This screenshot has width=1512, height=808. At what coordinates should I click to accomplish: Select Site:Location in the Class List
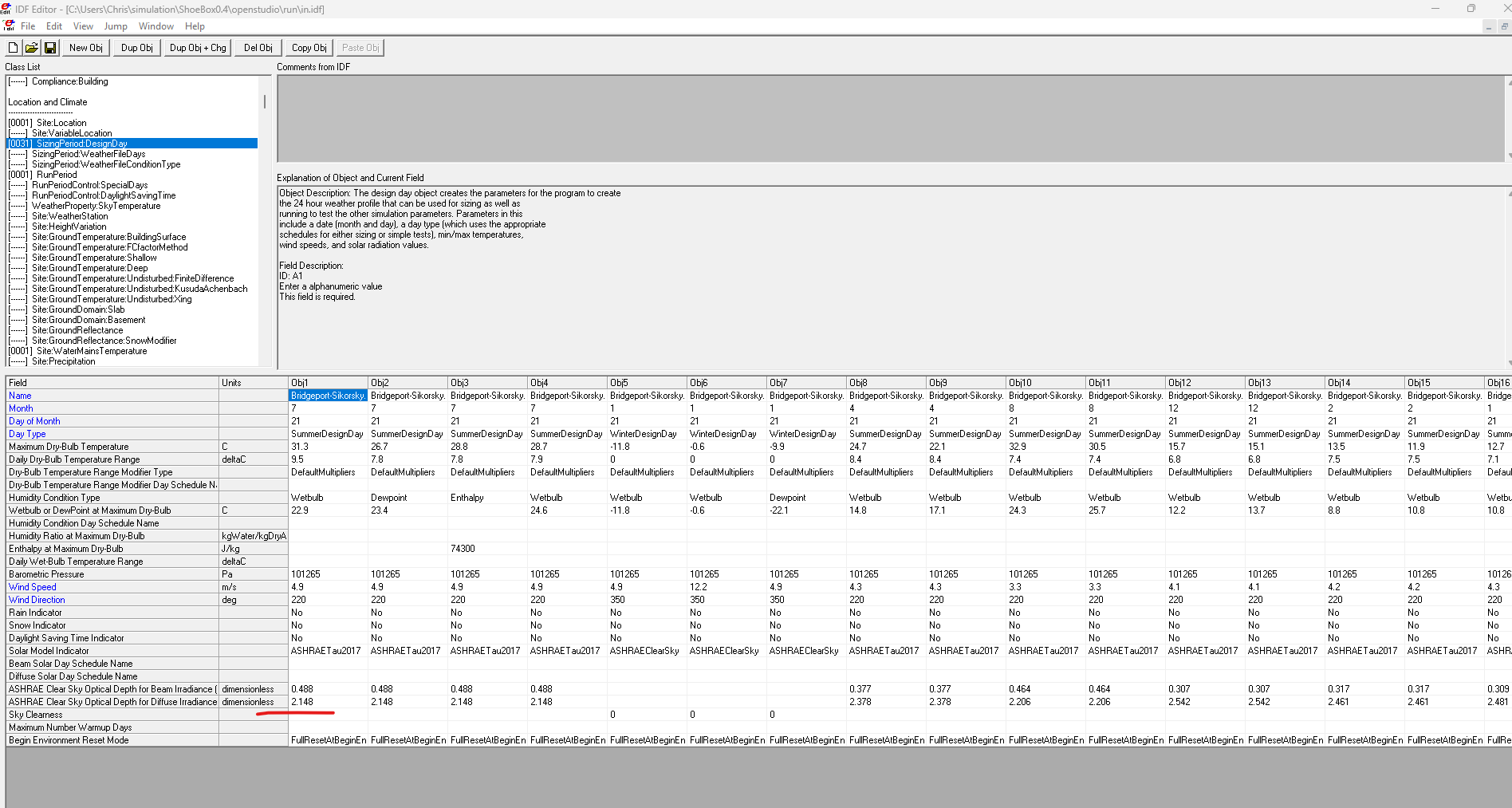click(61, 123)
